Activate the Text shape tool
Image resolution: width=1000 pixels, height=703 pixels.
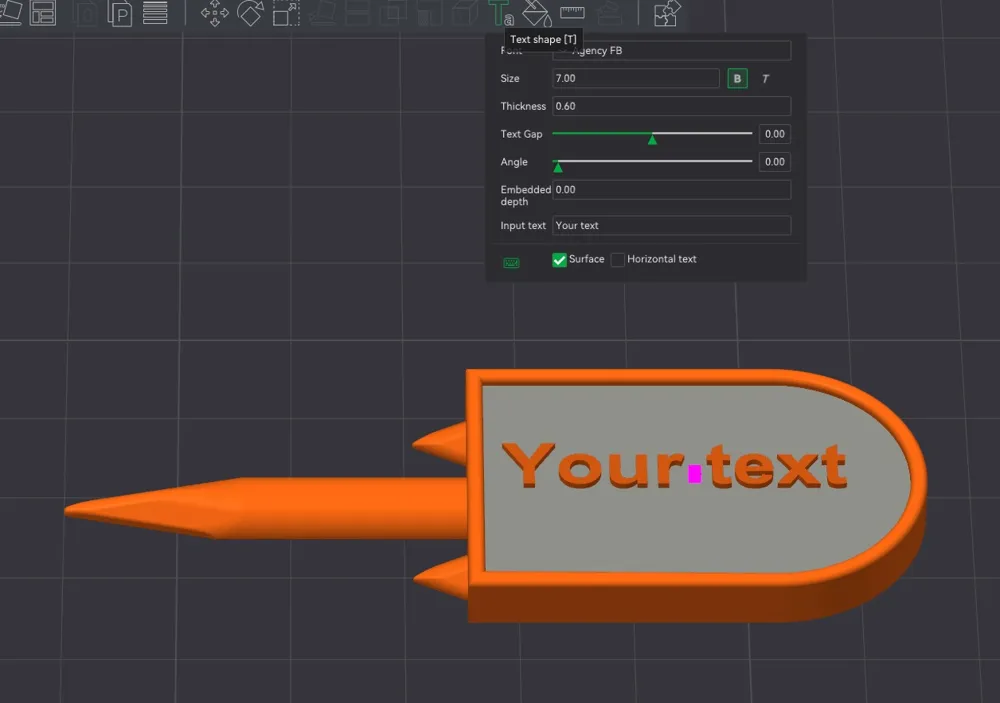(x=501, y=13)
